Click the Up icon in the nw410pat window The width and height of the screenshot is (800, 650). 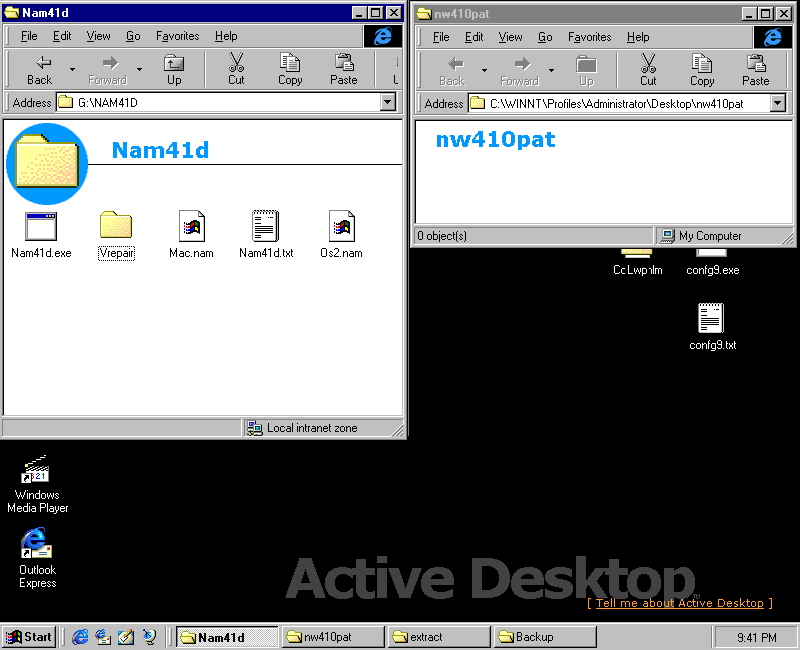tap(586, 71)
